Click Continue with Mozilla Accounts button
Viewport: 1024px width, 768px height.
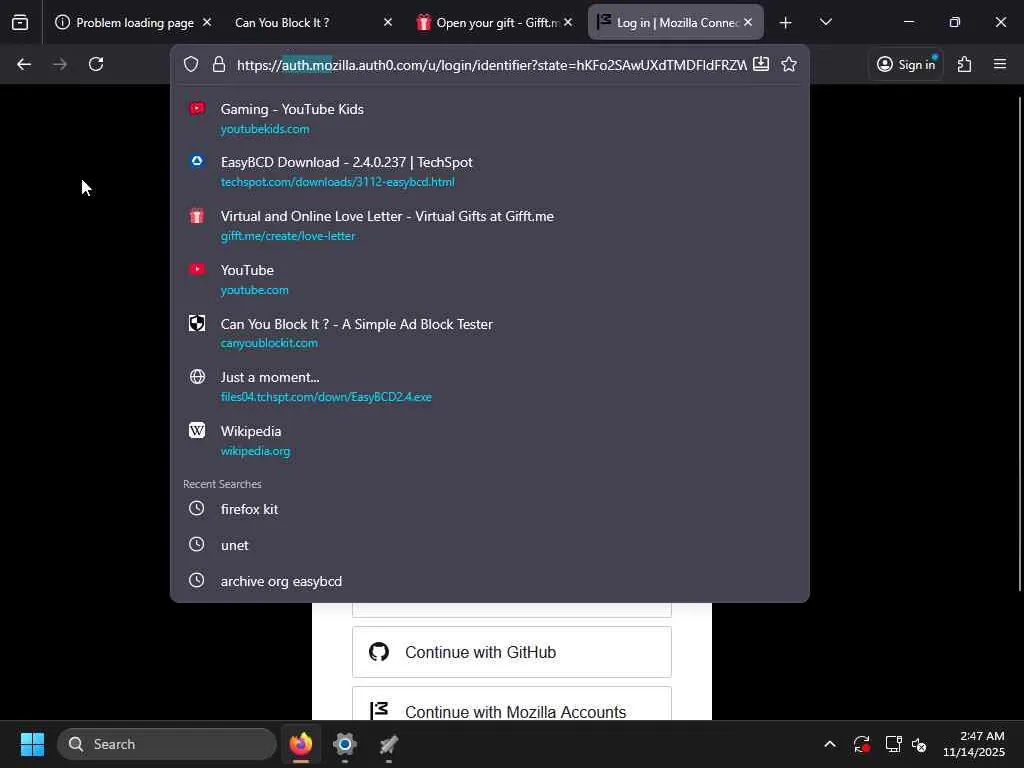[x=511, y=704]
